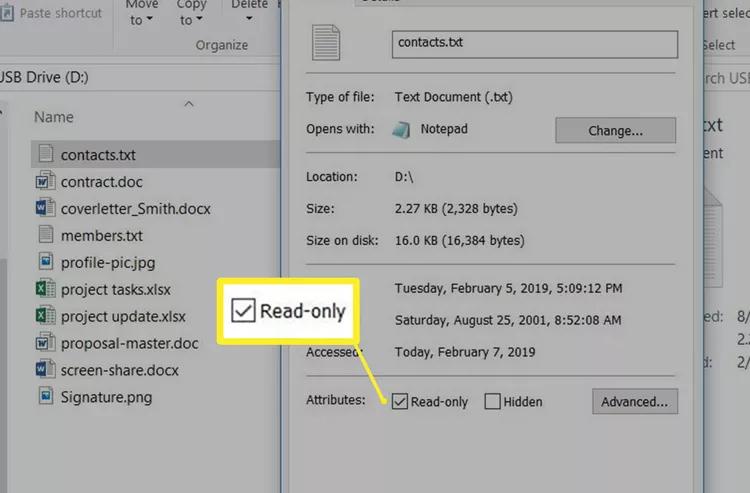The image size is (750, 493).
Task: Open the Advanced... attributes button
Action: 635,402
